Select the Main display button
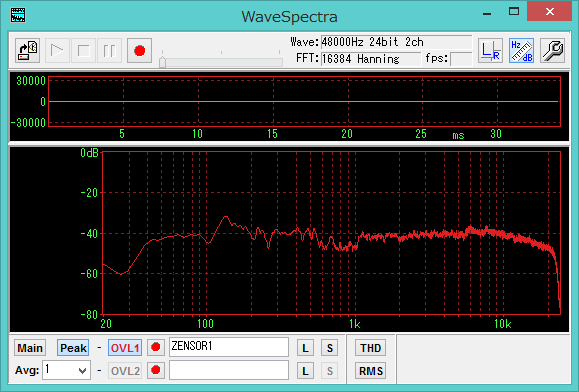Image resolution: width=579 pixels, height=392 pixels. click(30, 348)
